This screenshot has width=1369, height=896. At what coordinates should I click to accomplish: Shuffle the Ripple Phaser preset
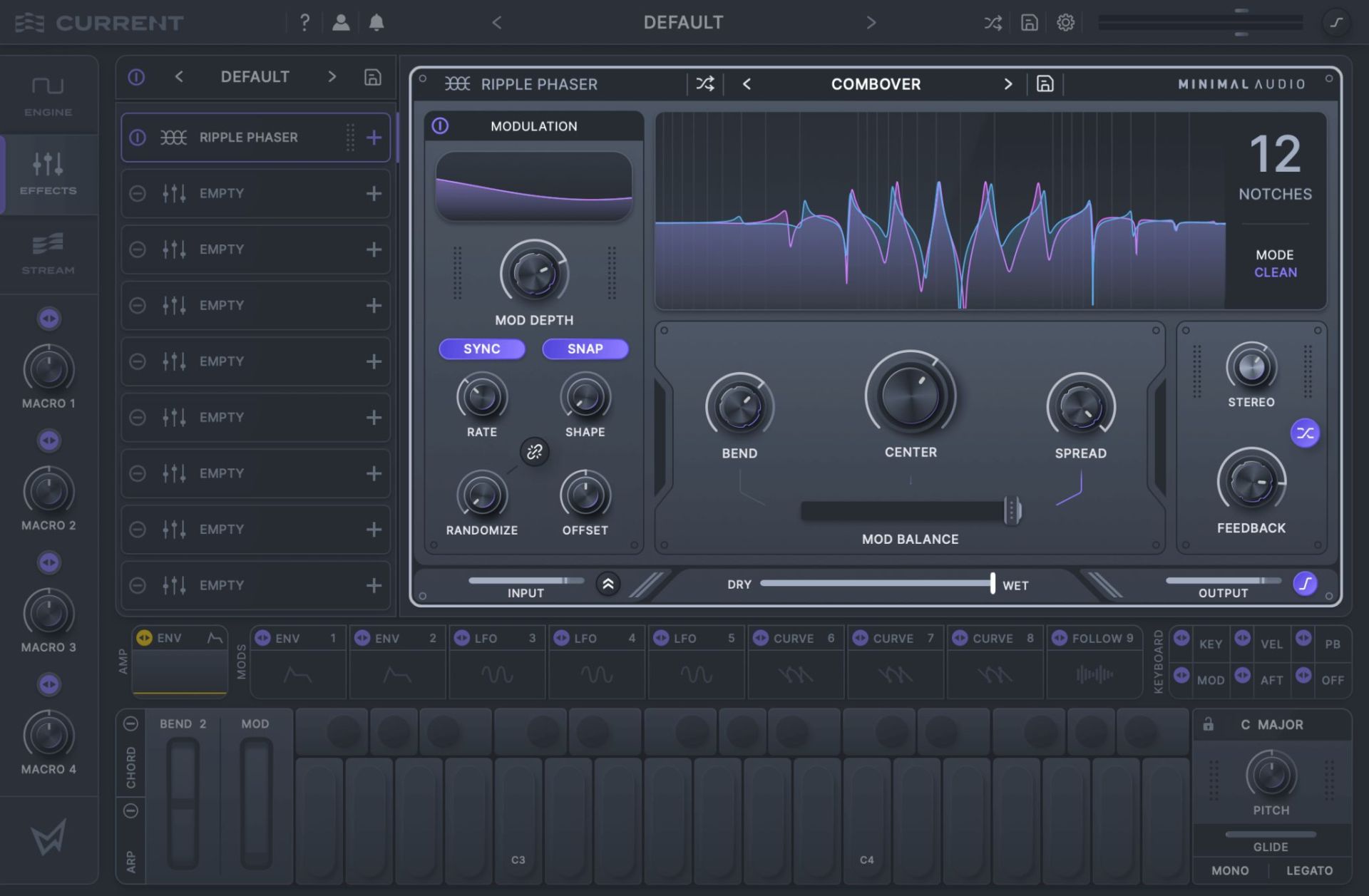pos(705,84)
